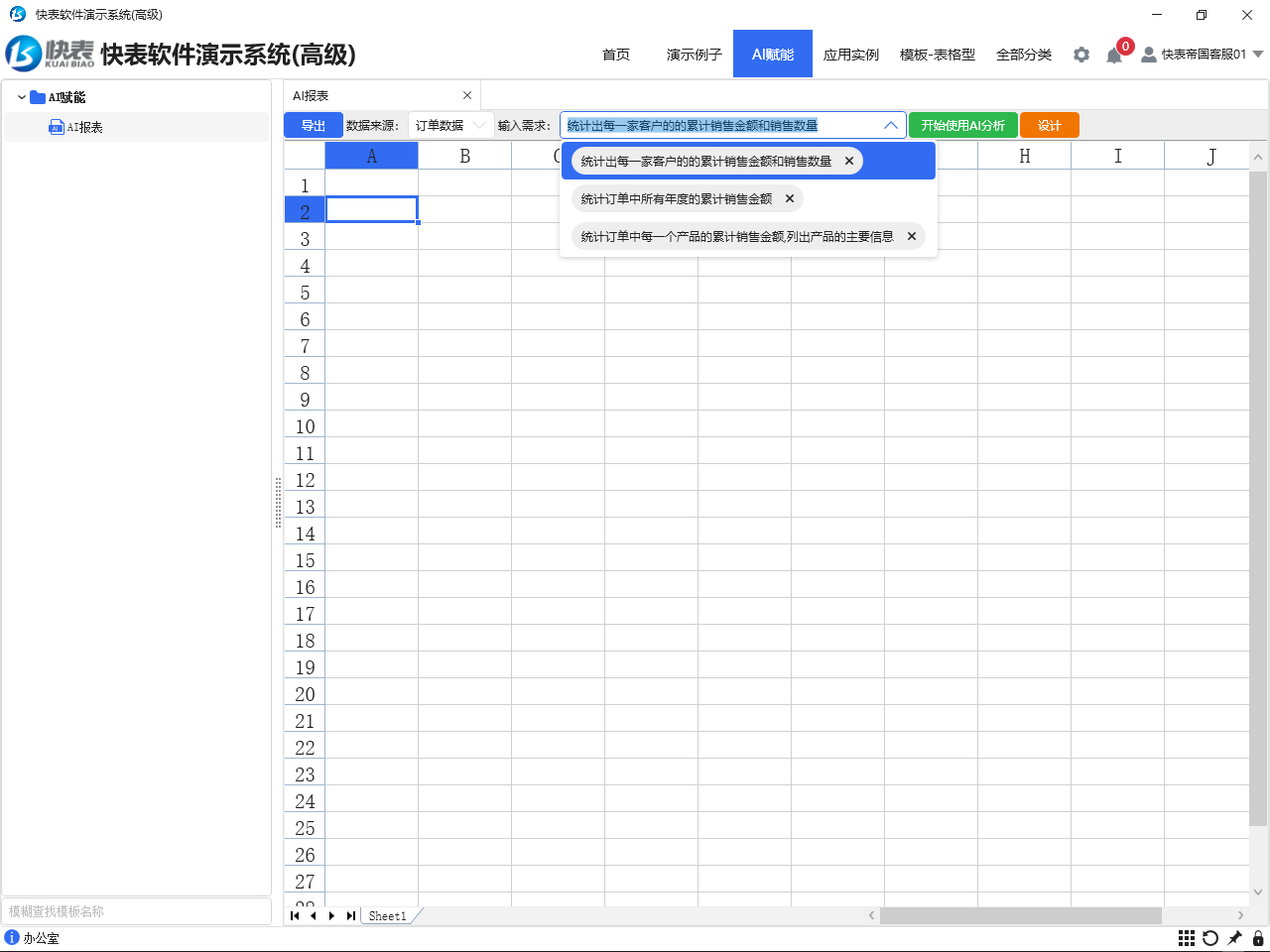Select column I header

click(1118, 156)
